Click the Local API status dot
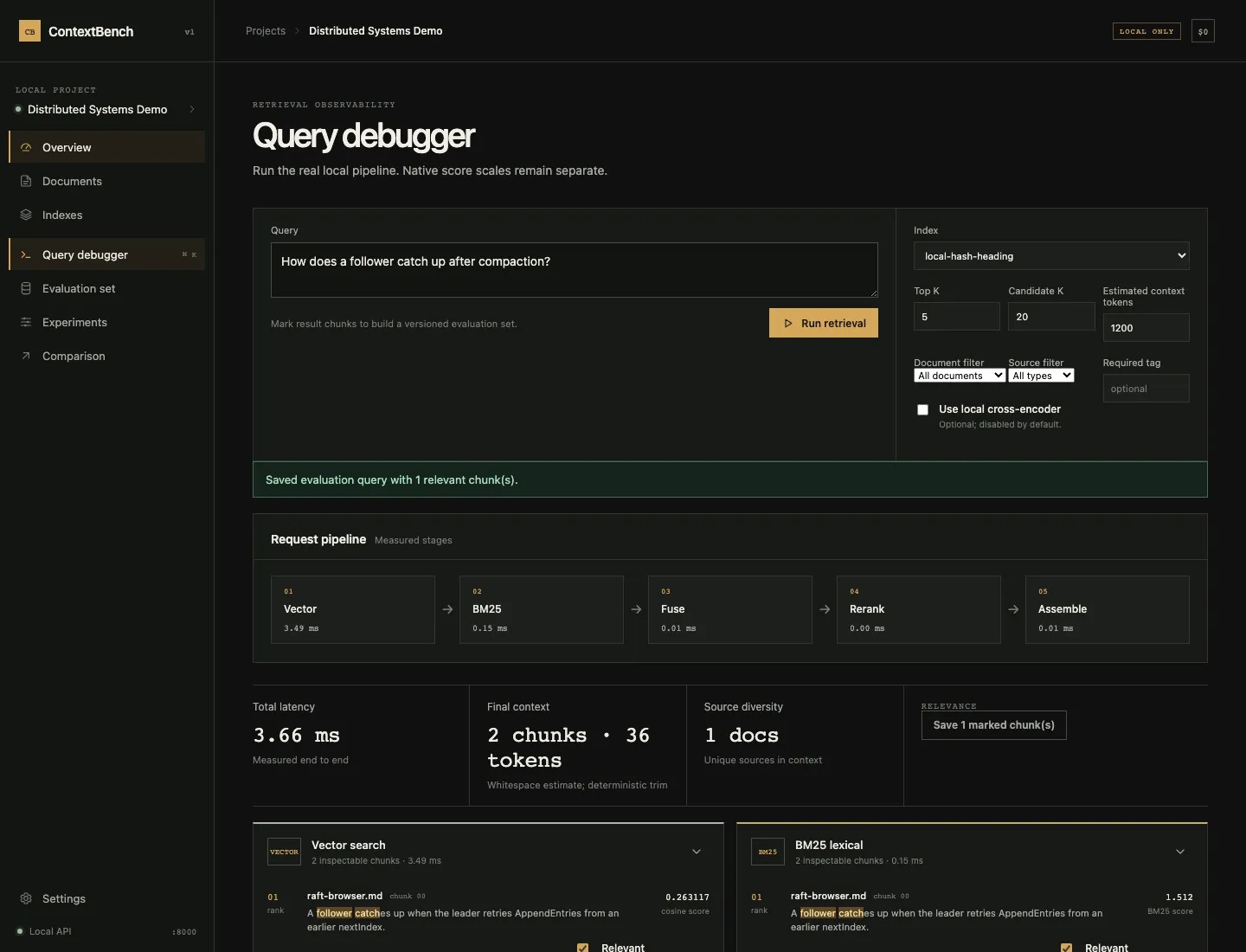1246x952 pixels. pos(20,931)
